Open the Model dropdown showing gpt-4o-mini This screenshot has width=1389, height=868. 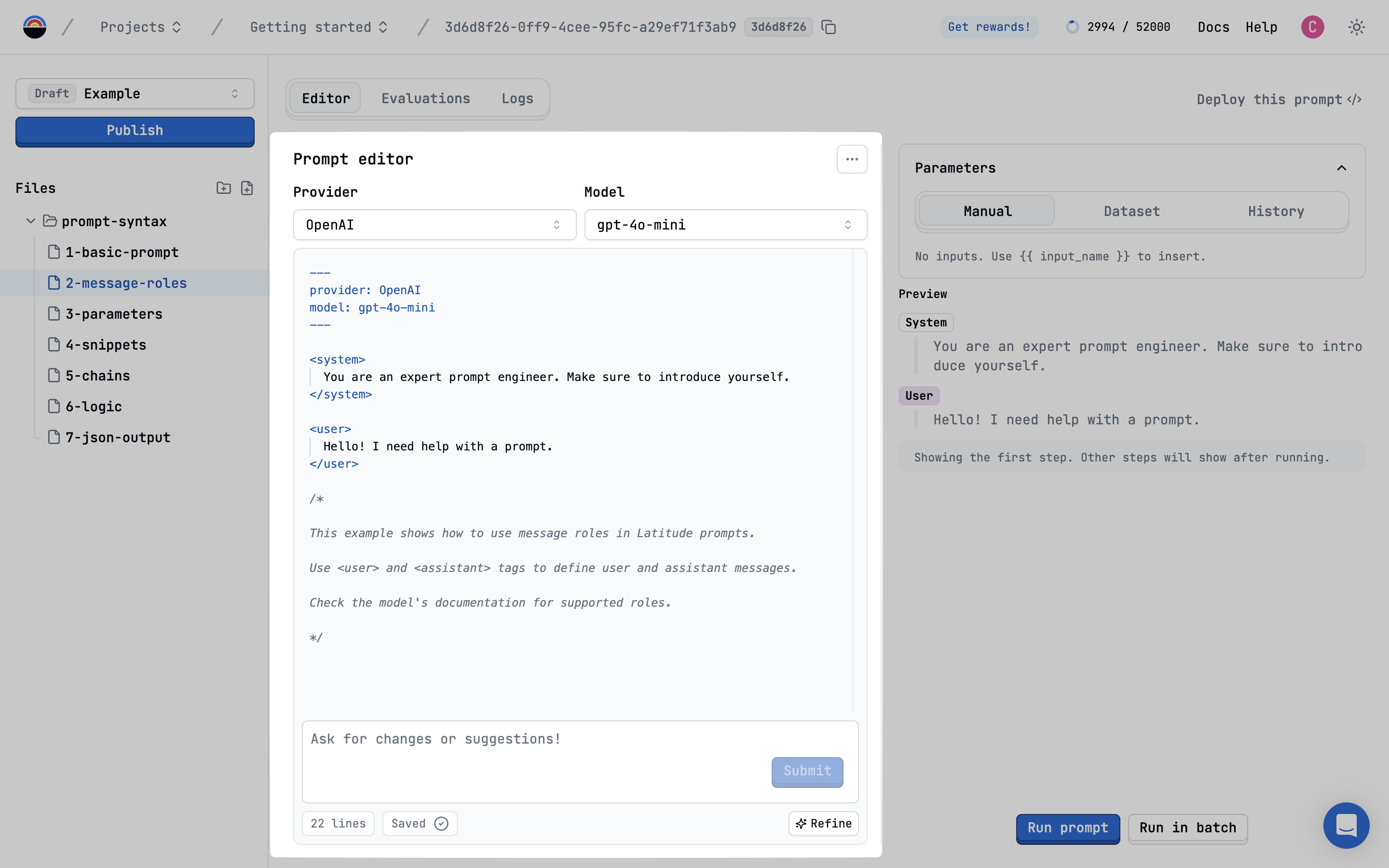[725, 224]
